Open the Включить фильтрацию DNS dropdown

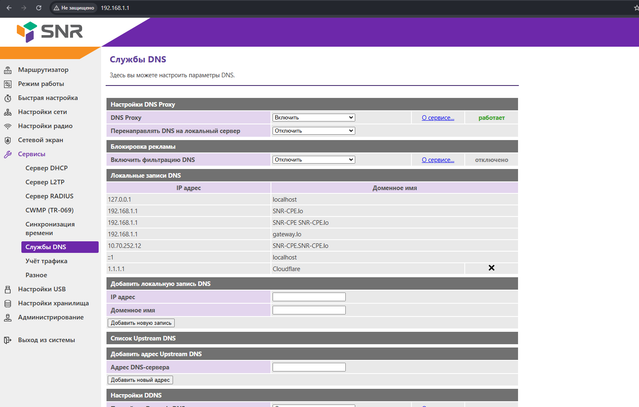coord(313,160)
